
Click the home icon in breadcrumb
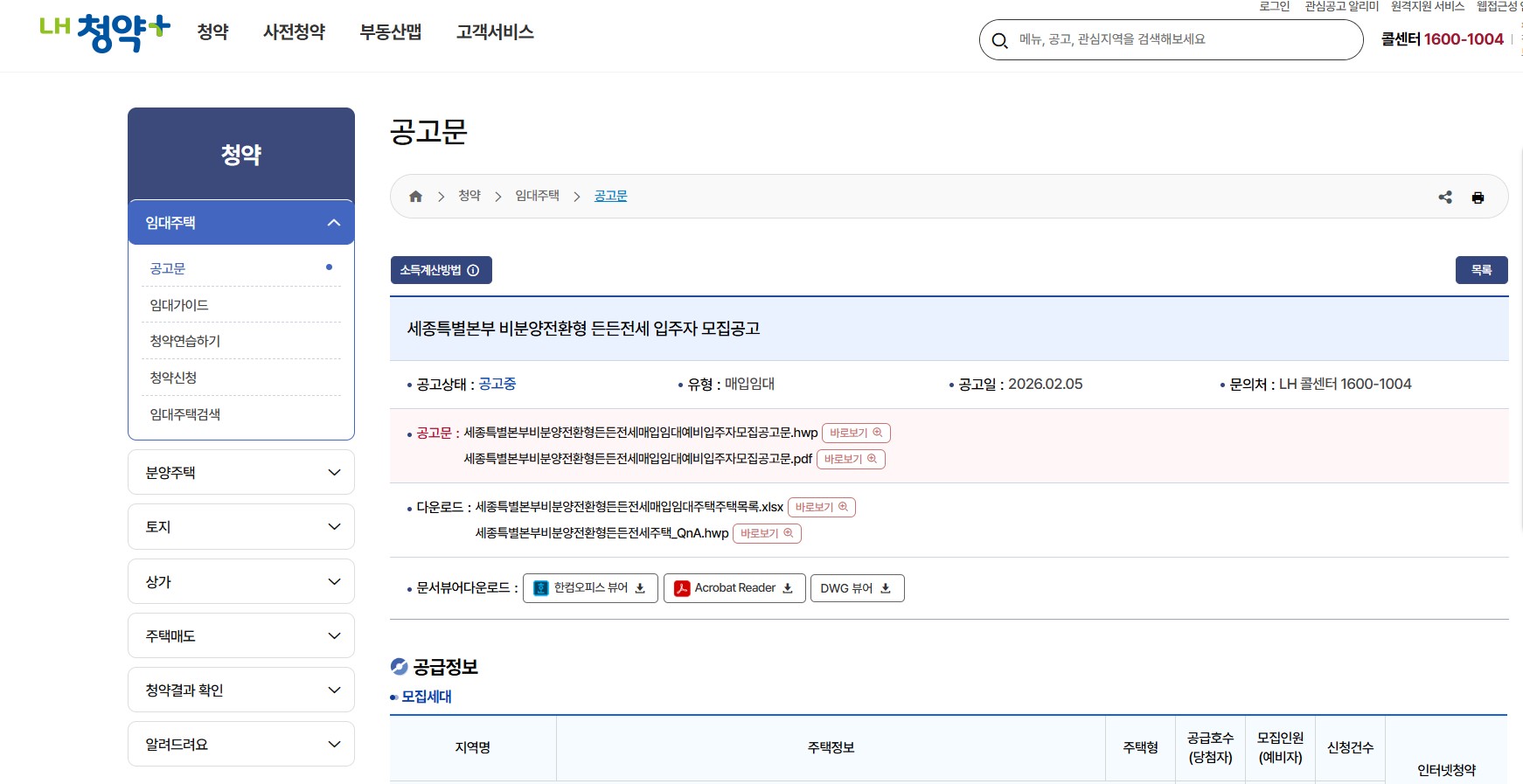pos(415,197)
